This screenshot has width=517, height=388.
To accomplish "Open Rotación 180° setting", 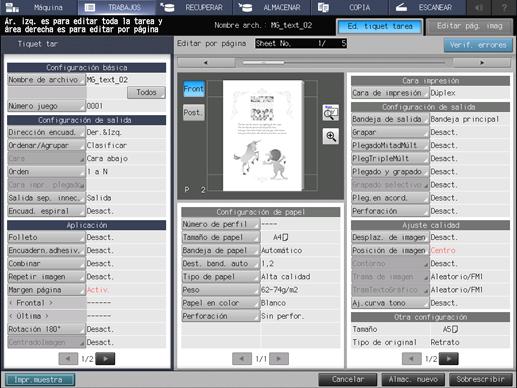I will click(46, 329).
